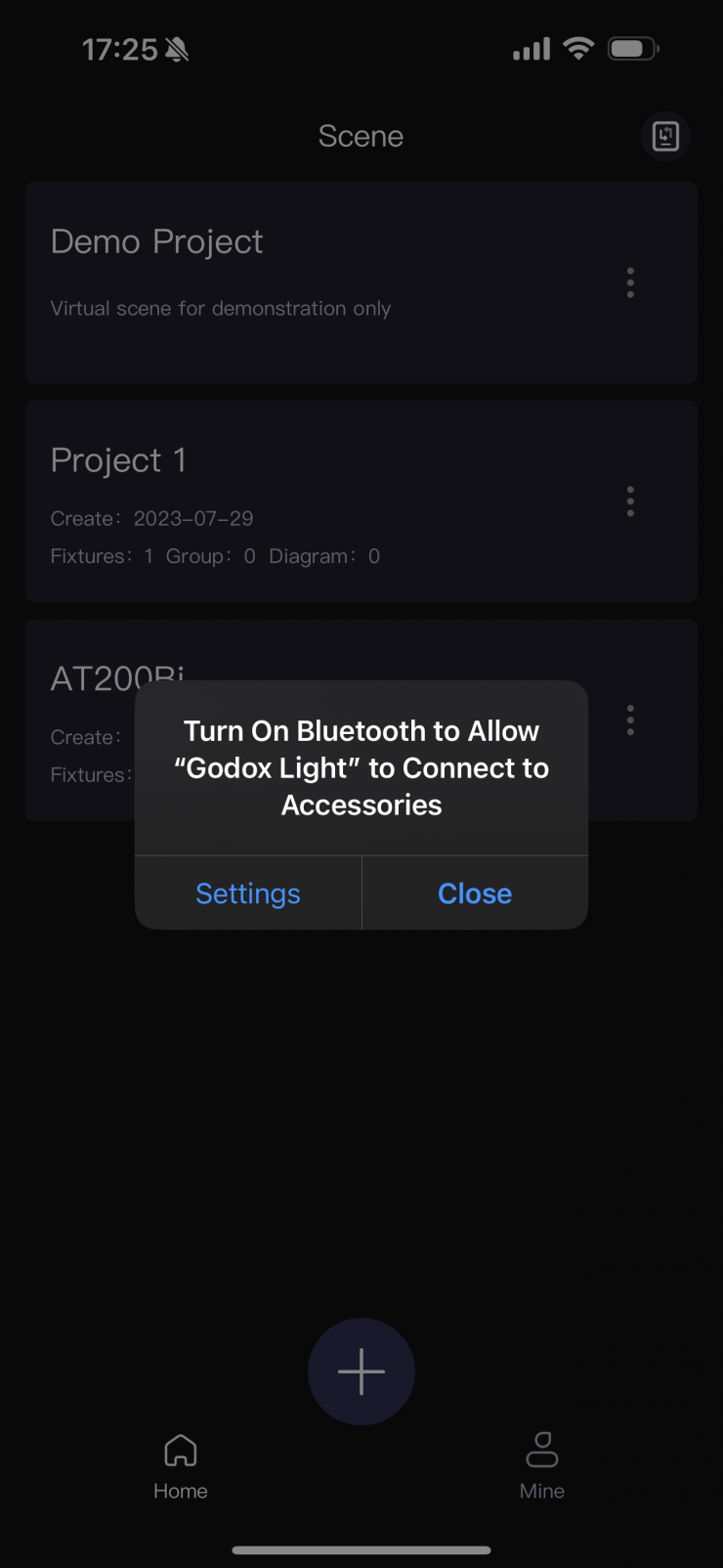Screen dimensions: 723x1568
Task: Tap the Wi-Fi status icon
Action: (579, 49)
